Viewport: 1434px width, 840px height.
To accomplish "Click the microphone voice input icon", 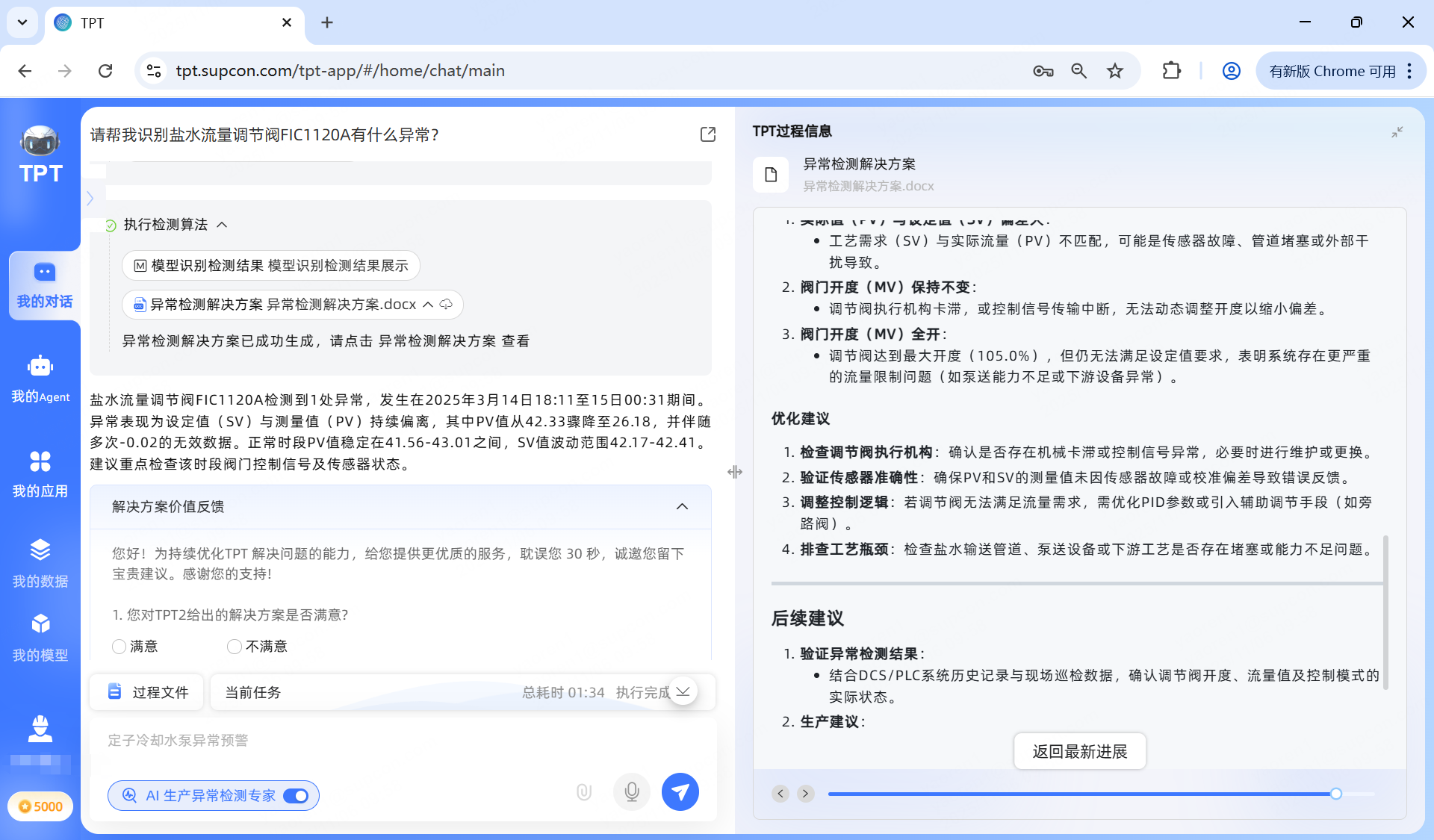I will (x=631, y=791).
